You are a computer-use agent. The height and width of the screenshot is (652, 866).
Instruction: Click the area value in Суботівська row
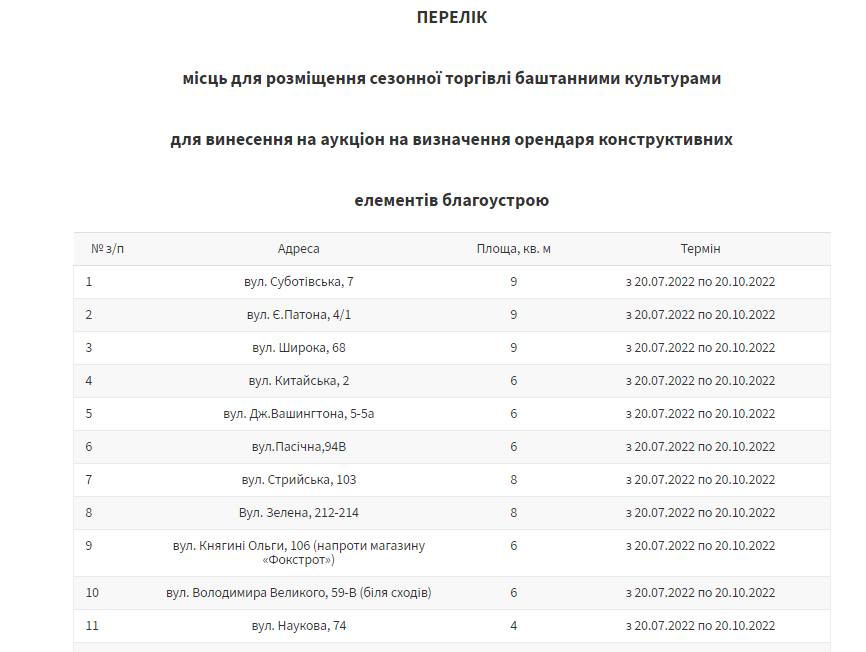tap(514, 282)
